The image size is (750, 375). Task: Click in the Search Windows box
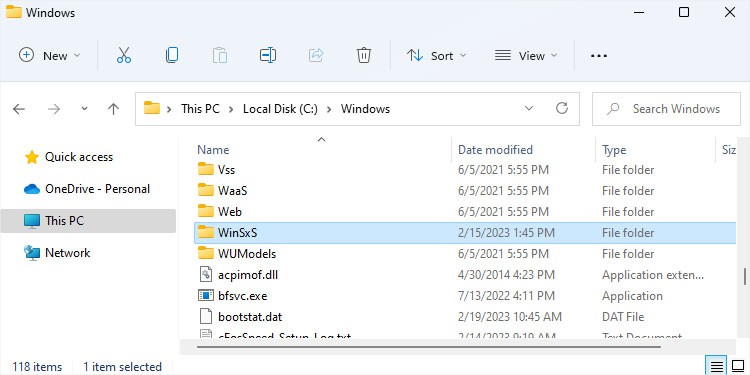point(666,109)
